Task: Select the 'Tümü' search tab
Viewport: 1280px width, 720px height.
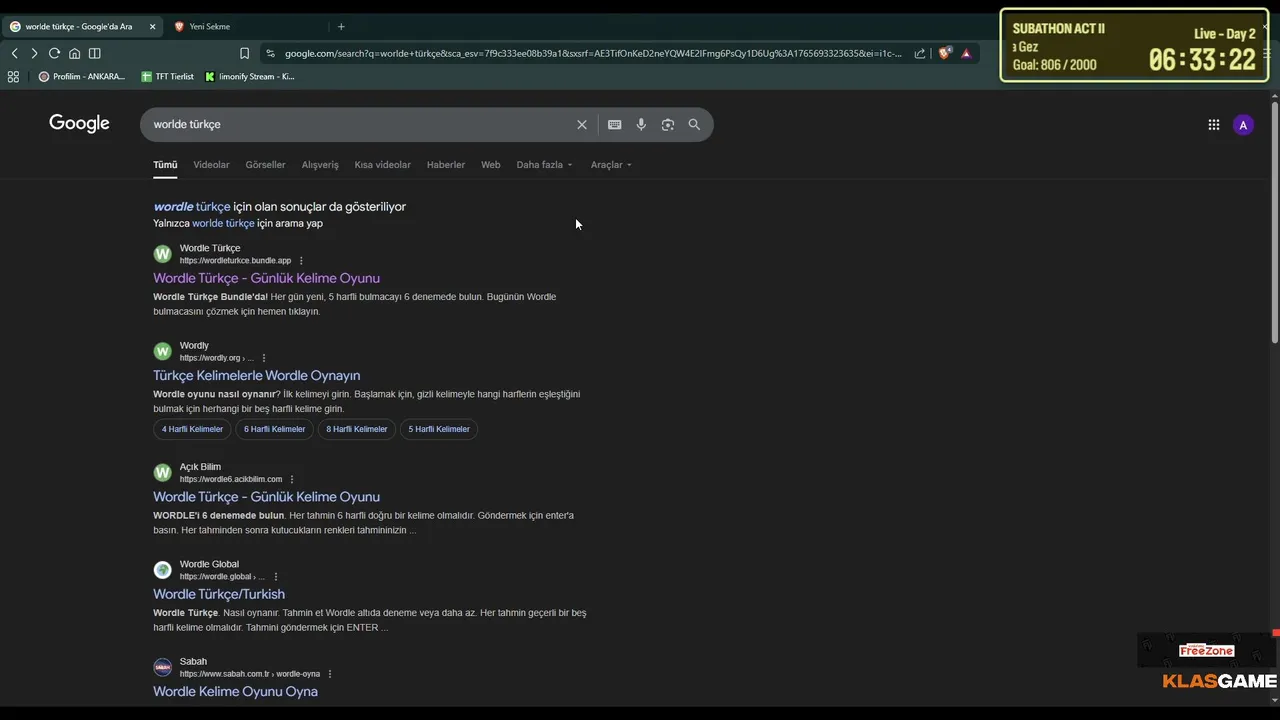Action: click(x=165, y=164)
